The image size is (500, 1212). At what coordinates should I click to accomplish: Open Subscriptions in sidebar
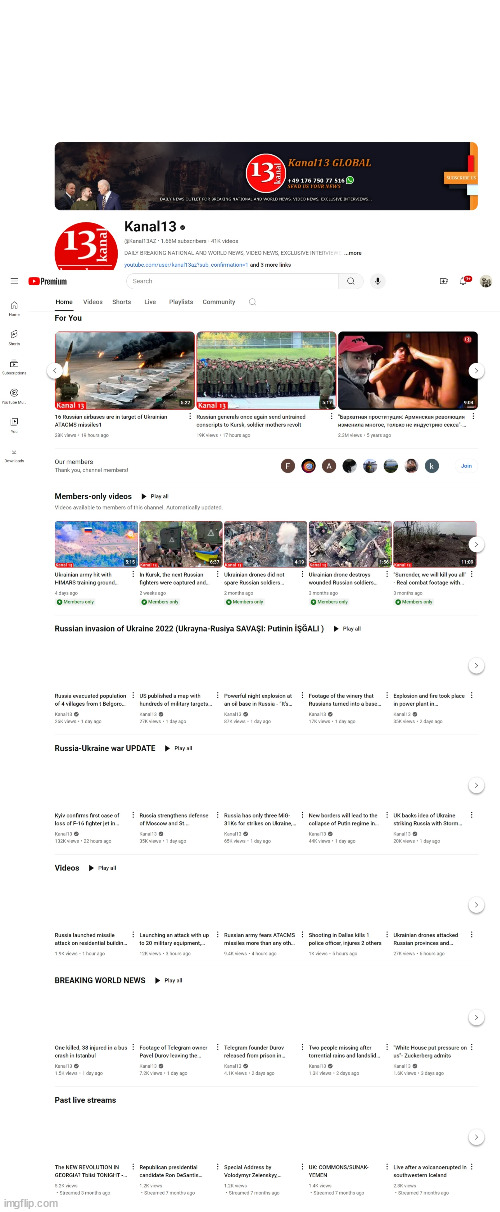click(14, 367)
